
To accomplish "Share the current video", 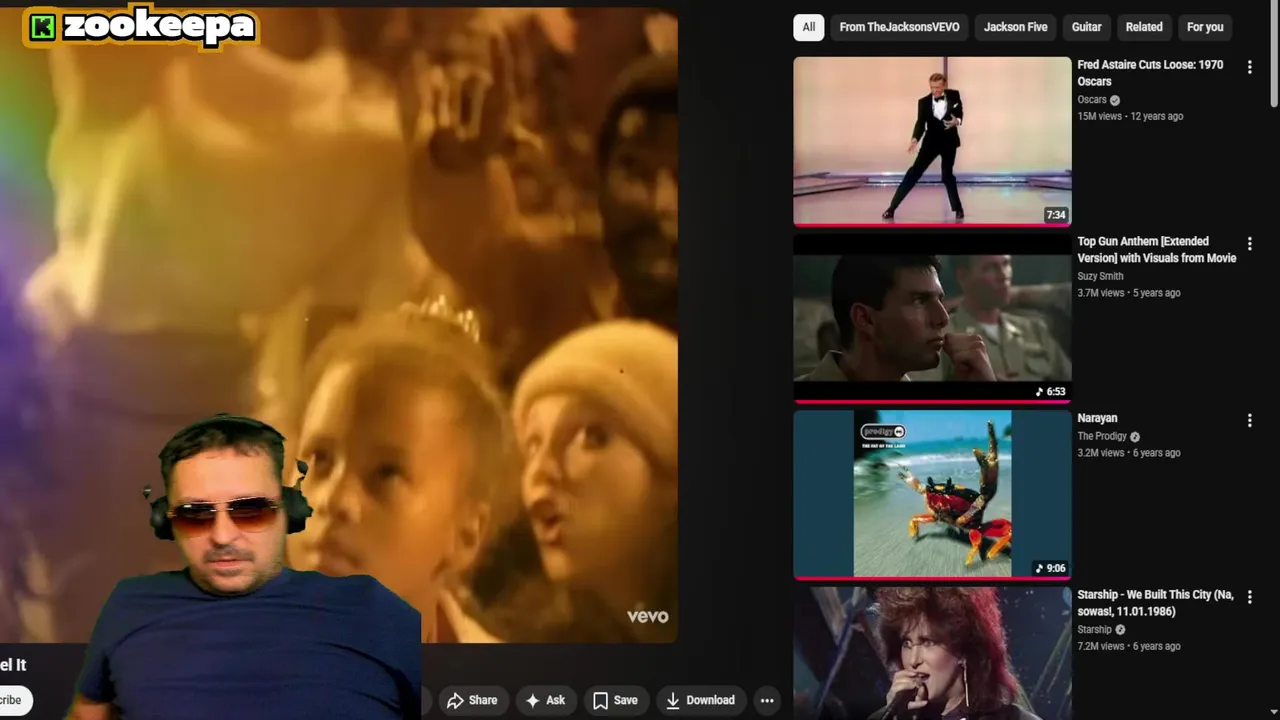I will click(x=472, y=700).
